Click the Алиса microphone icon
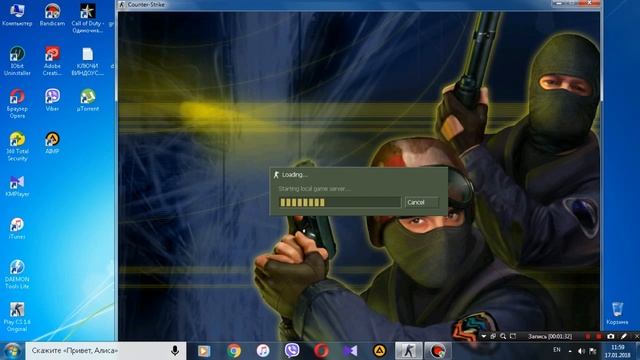This screenshot has height=360, width=640. coord(175,351)
